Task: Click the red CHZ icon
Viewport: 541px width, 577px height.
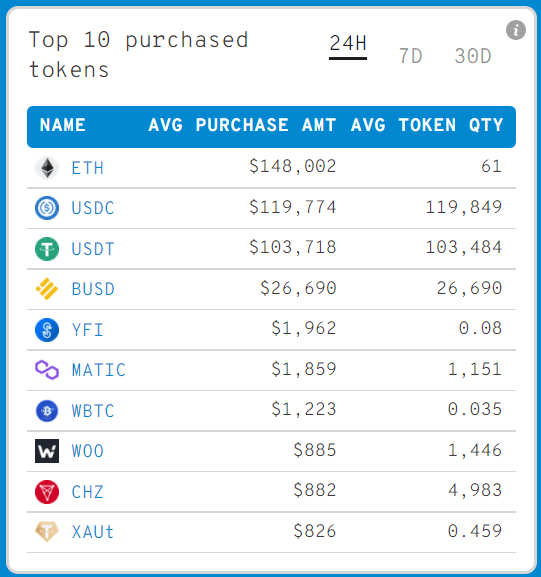Action: [x=47, y=492]
